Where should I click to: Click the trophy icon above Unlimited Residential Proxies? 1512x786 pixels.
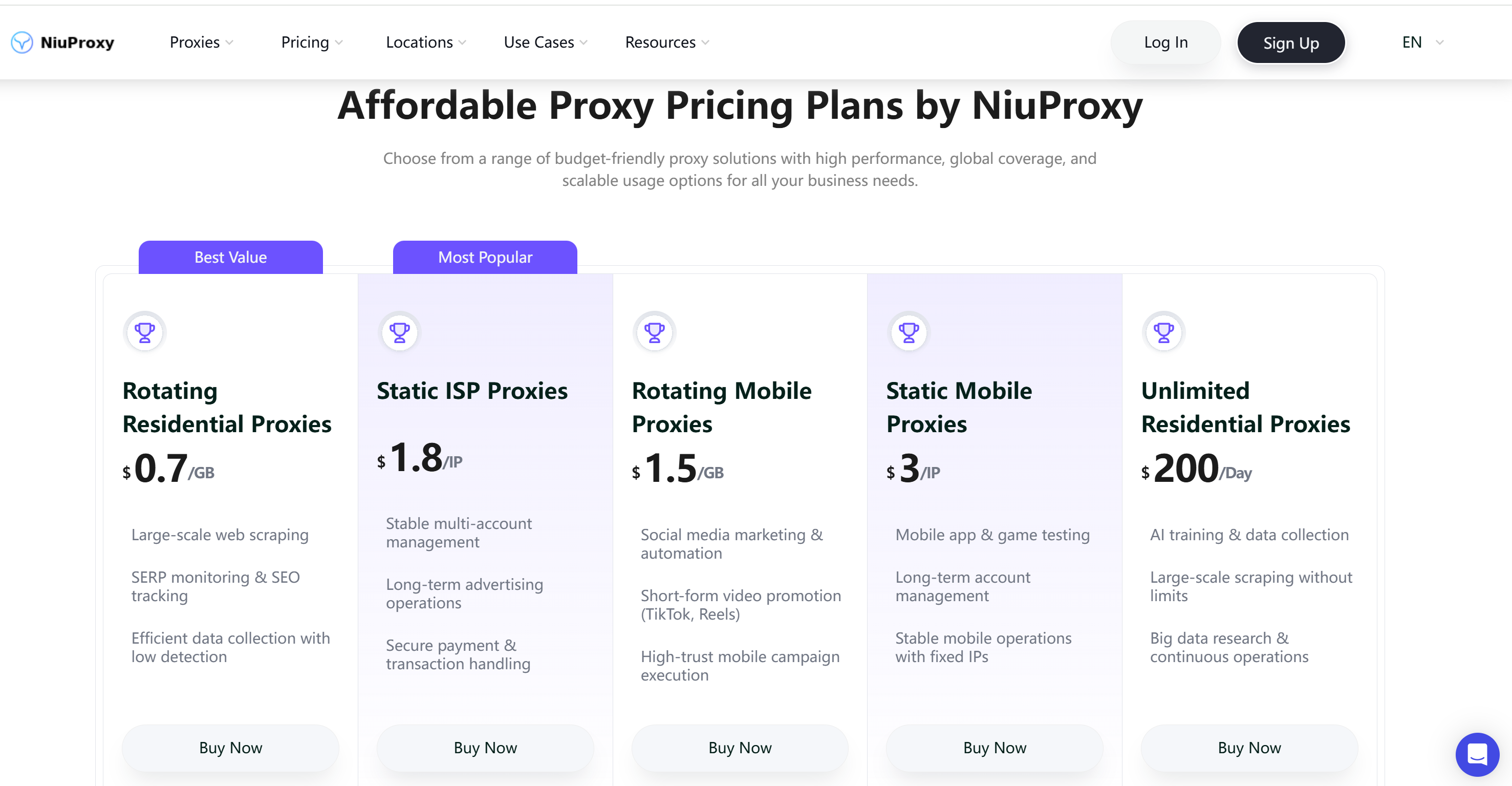[x=1164, y=332]
